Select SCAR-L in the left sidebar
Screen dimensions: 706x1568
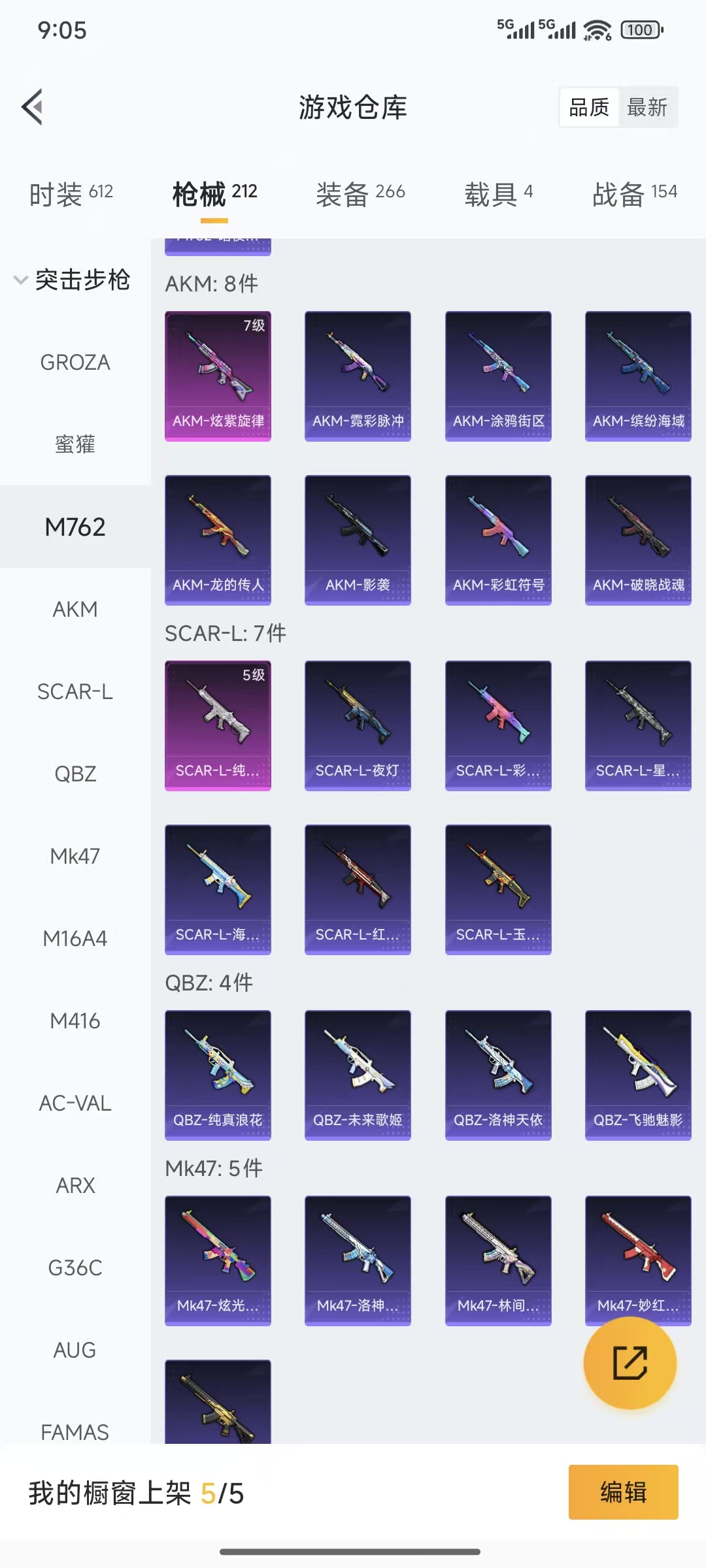75,692
